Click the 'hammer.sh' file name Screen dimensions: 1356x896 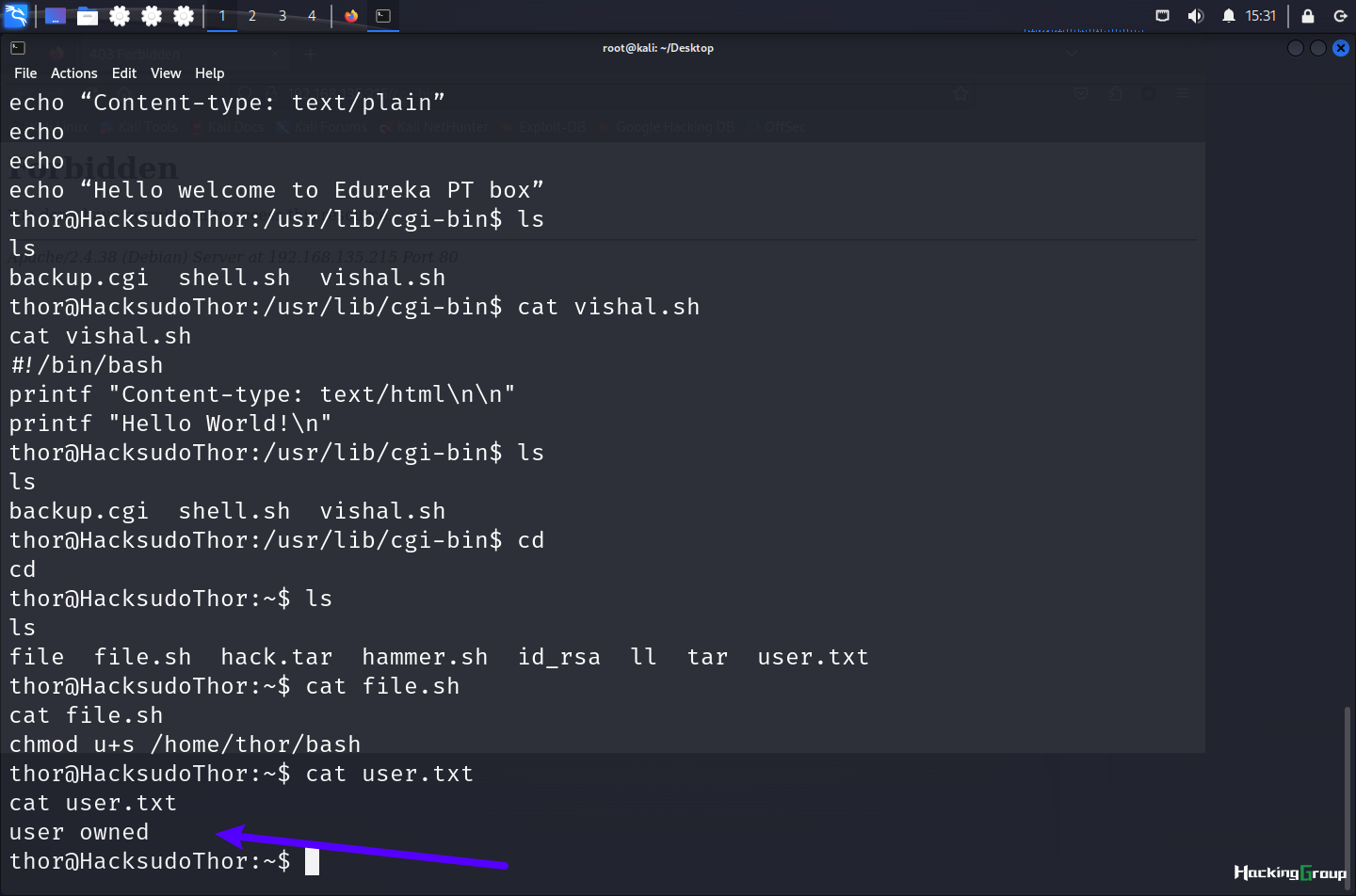[x=425, y=657]
